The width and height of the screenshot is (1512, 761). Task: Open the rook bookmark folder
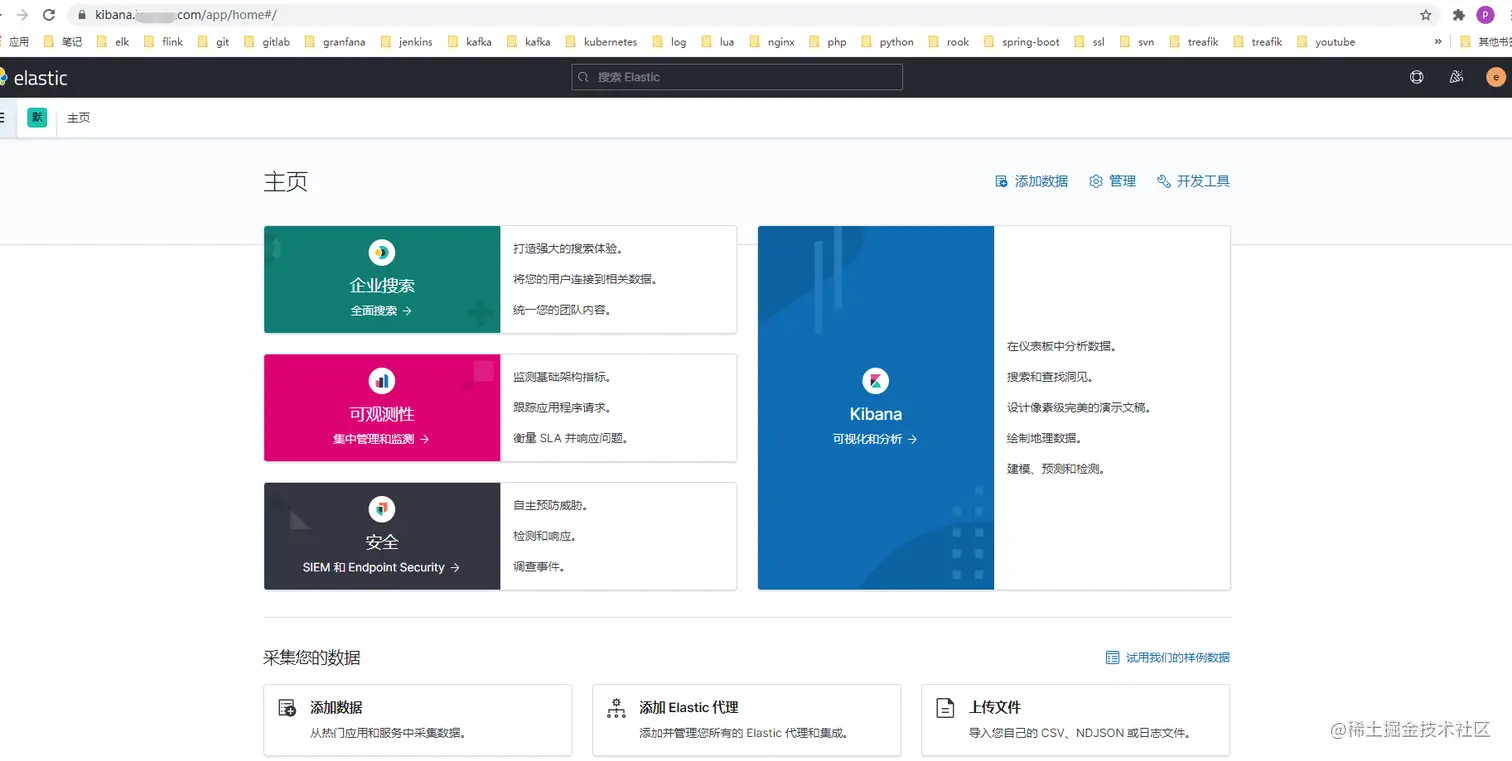tap(949, 42)
